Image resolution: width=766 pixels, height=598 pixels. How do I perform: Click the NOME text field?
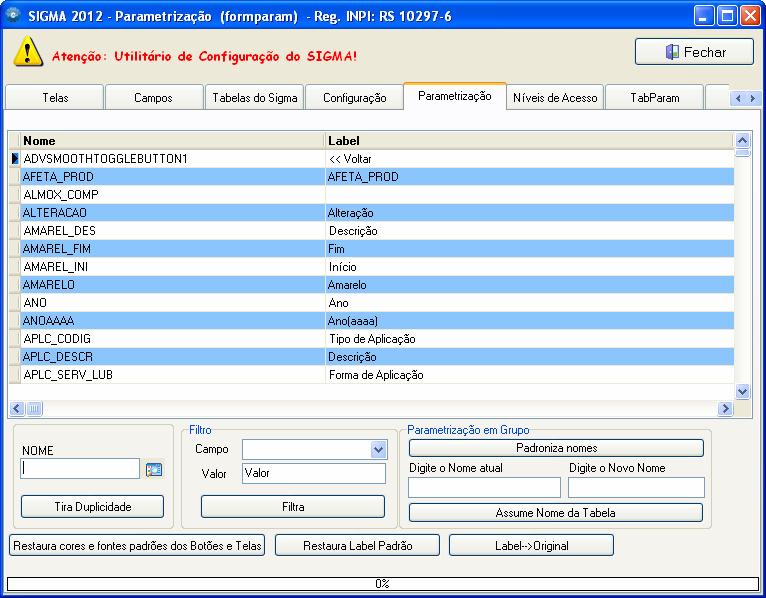[x=80, y=469]
